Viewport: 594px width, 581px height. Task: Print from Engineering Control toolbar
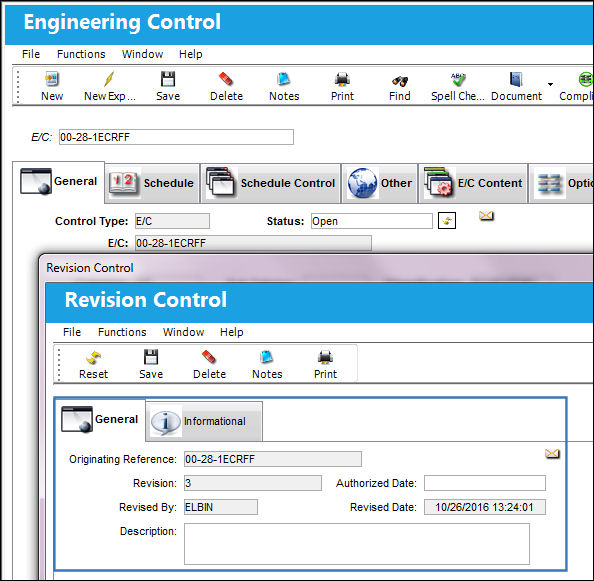click(342, 86)
